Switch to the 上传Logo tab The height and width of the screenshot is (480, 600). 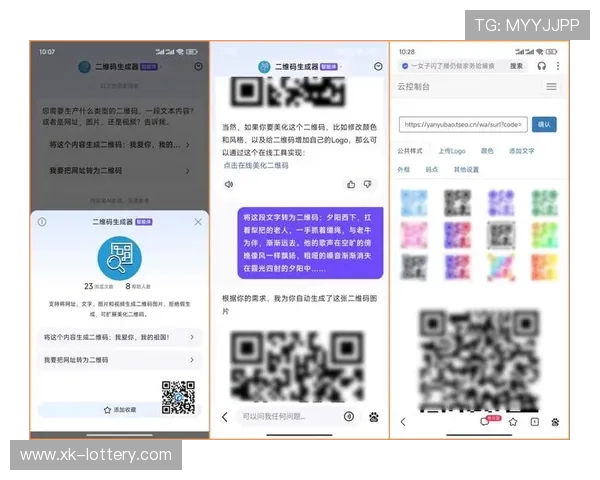(452, 151)
